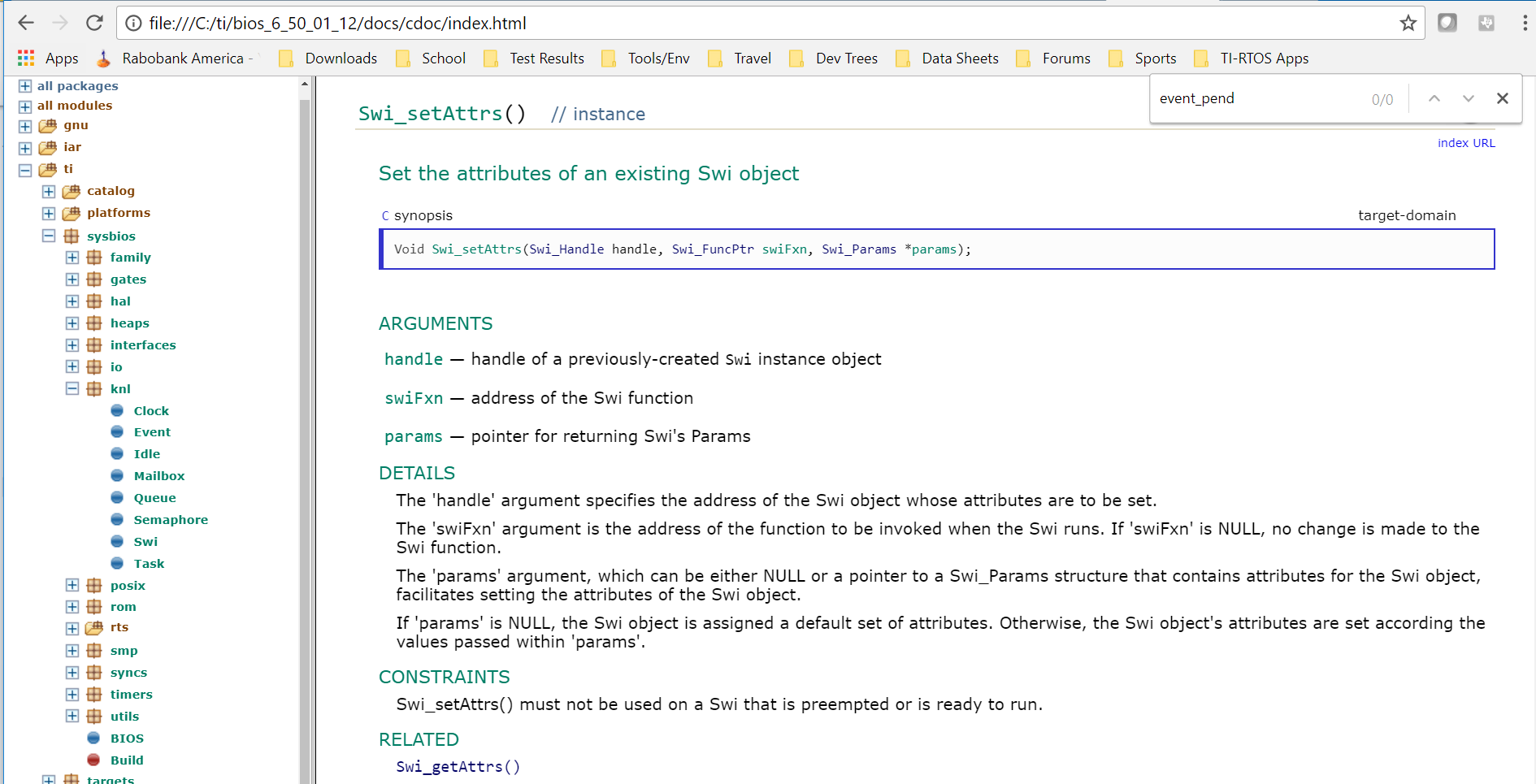Collapse the ti package node
This screenshot has width=1536, height=784.
[25, 170]
